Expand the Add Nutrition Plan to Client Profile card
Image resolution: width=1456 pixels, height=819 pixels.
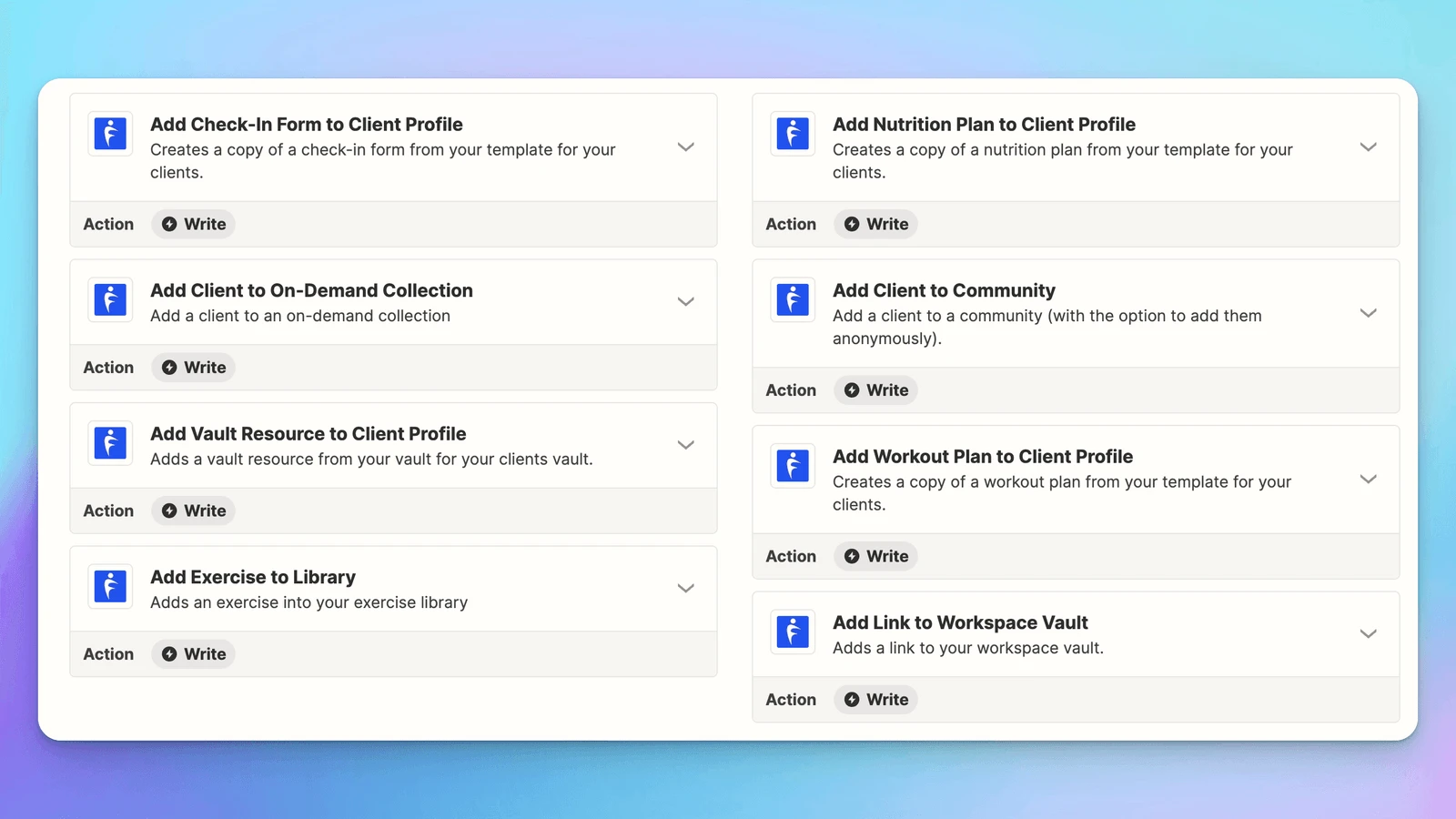coord(1368,147)
